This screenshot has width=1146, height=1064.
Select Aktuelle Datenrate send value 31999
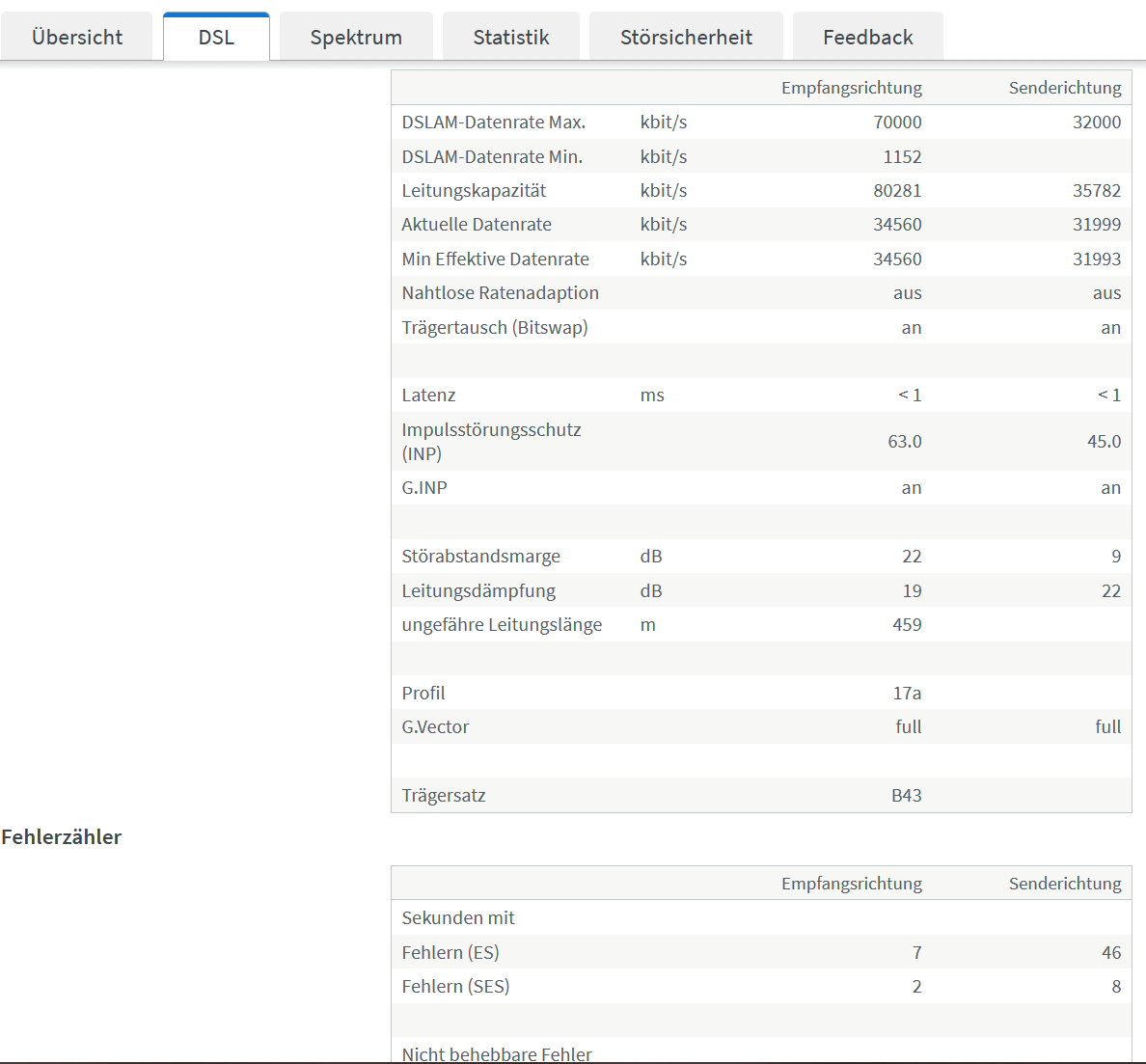(x=1096, y=225)
